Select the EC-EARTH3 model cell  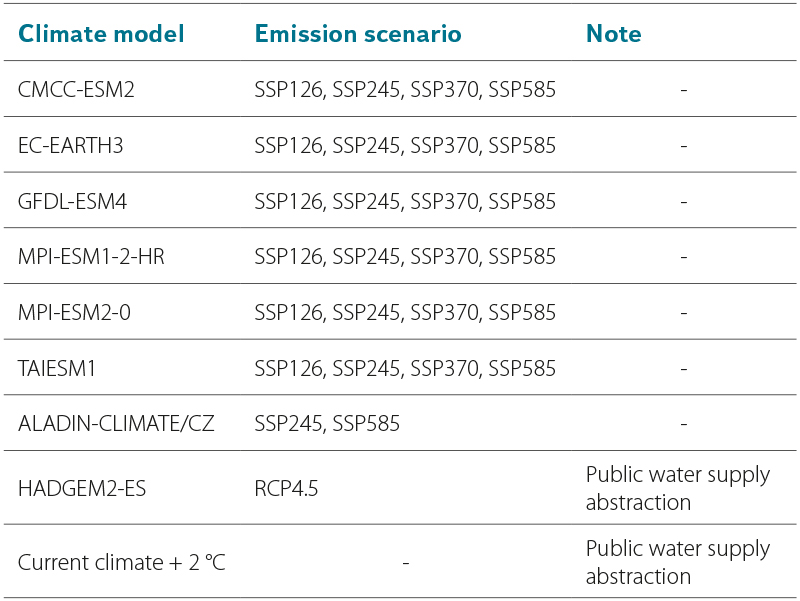coord(70,145)
